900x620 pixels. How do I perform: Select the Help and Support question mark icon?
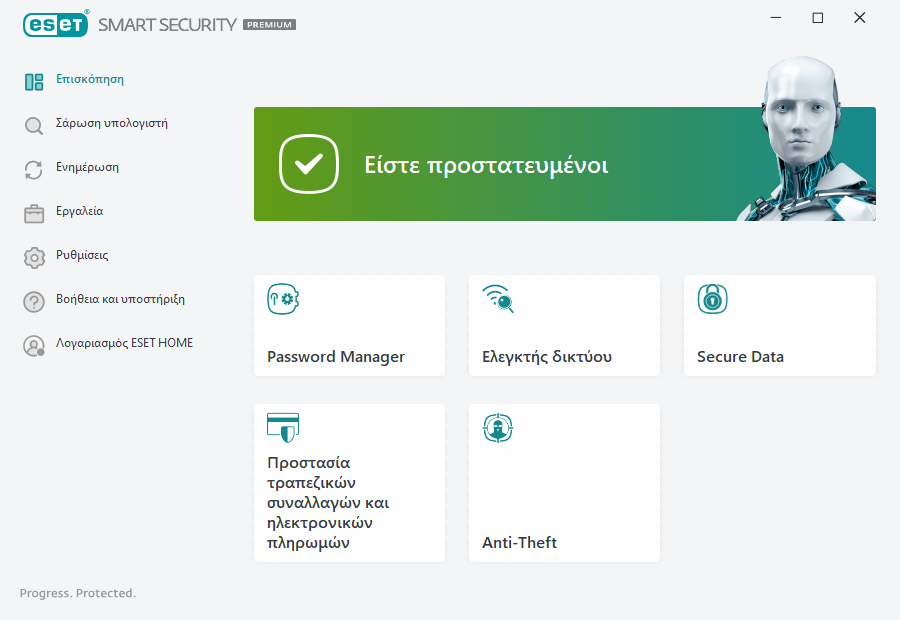(33, 300)
